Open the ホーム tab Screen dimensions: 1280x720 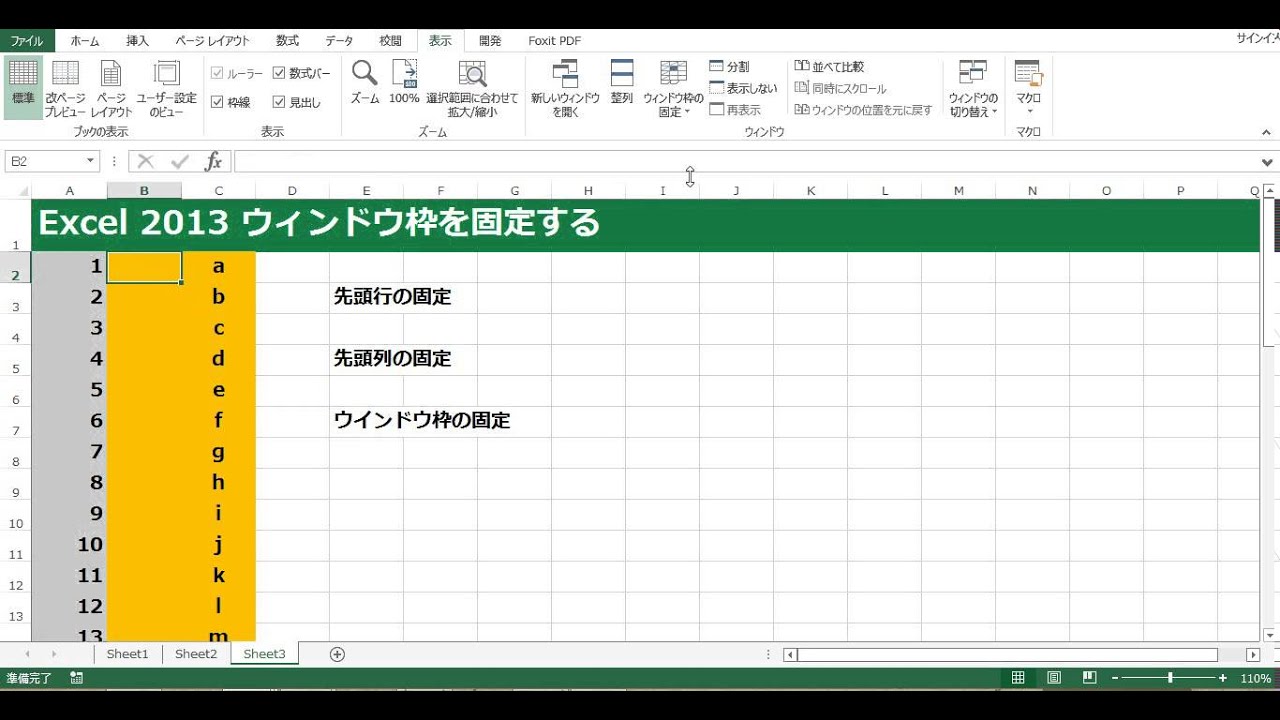click(x=85, y=41)
